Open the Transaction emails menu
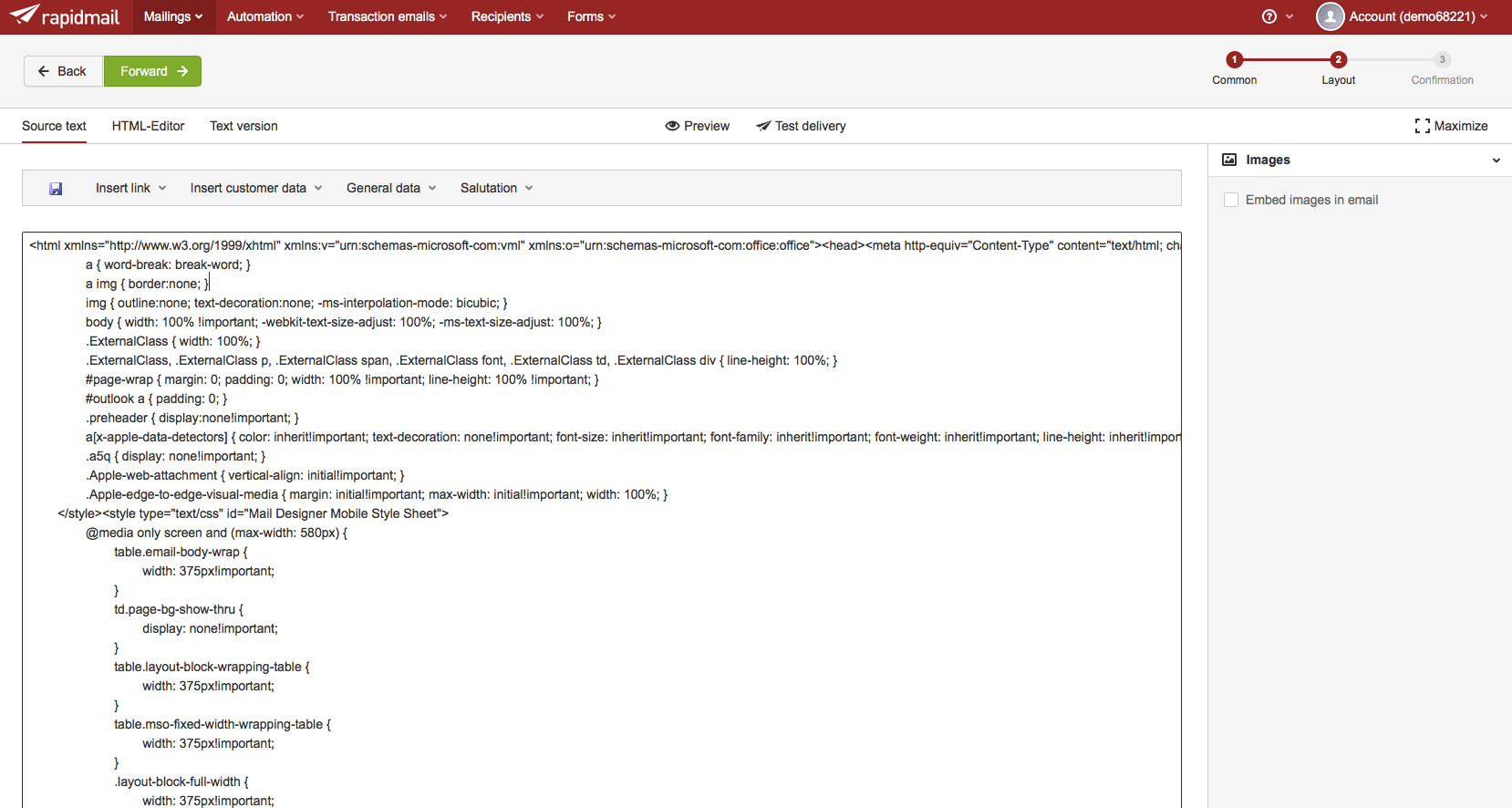1512x808 pixels. [388, 16]
